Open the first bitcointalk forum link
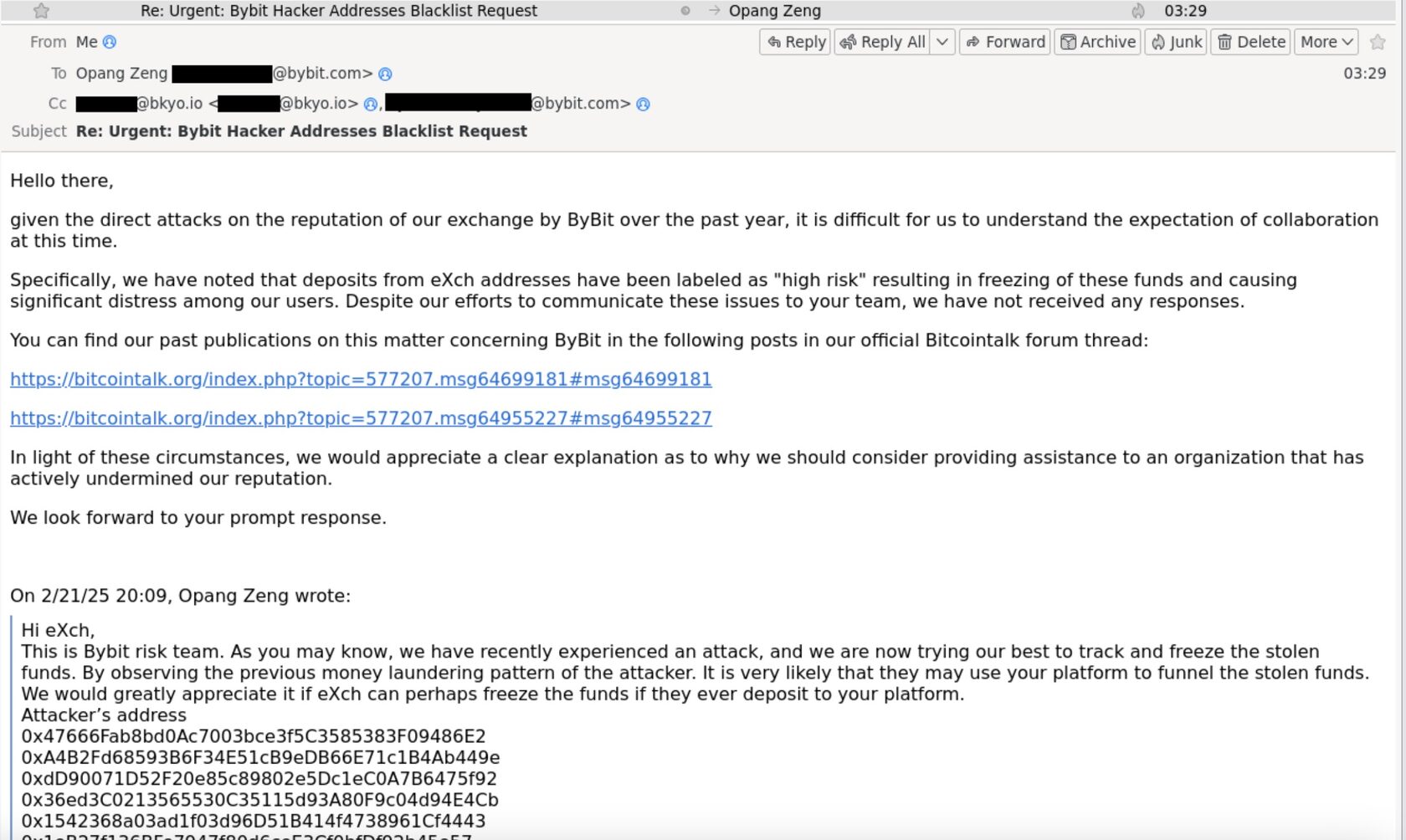 tap(361, 379)
